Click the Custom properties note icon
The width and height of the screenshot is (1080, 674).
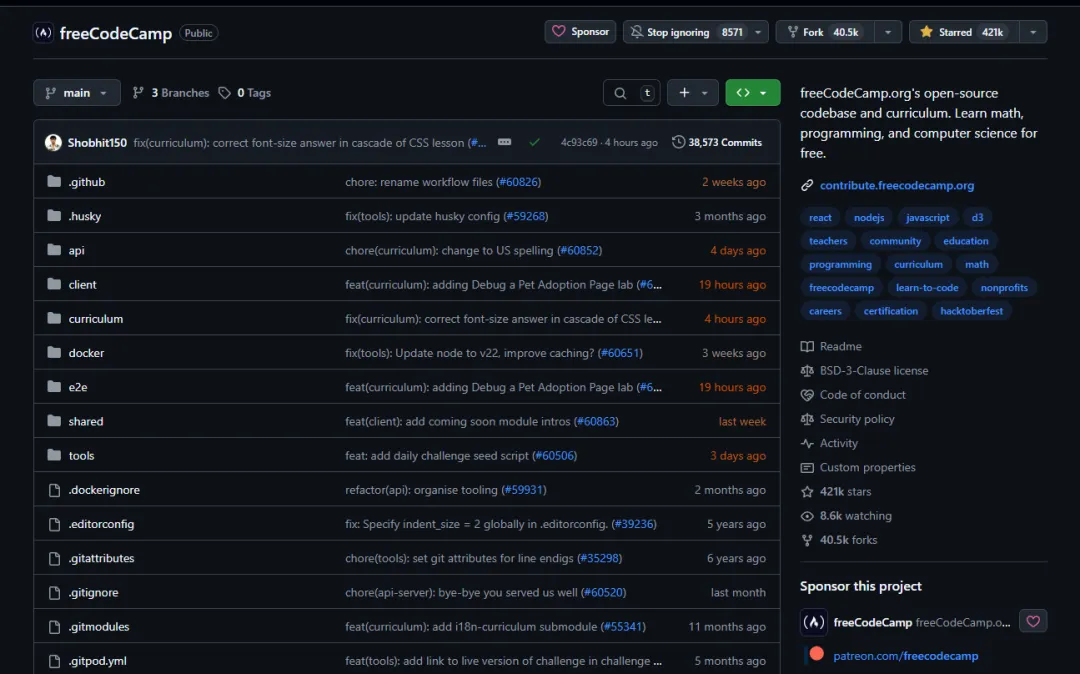click(807, 467)
